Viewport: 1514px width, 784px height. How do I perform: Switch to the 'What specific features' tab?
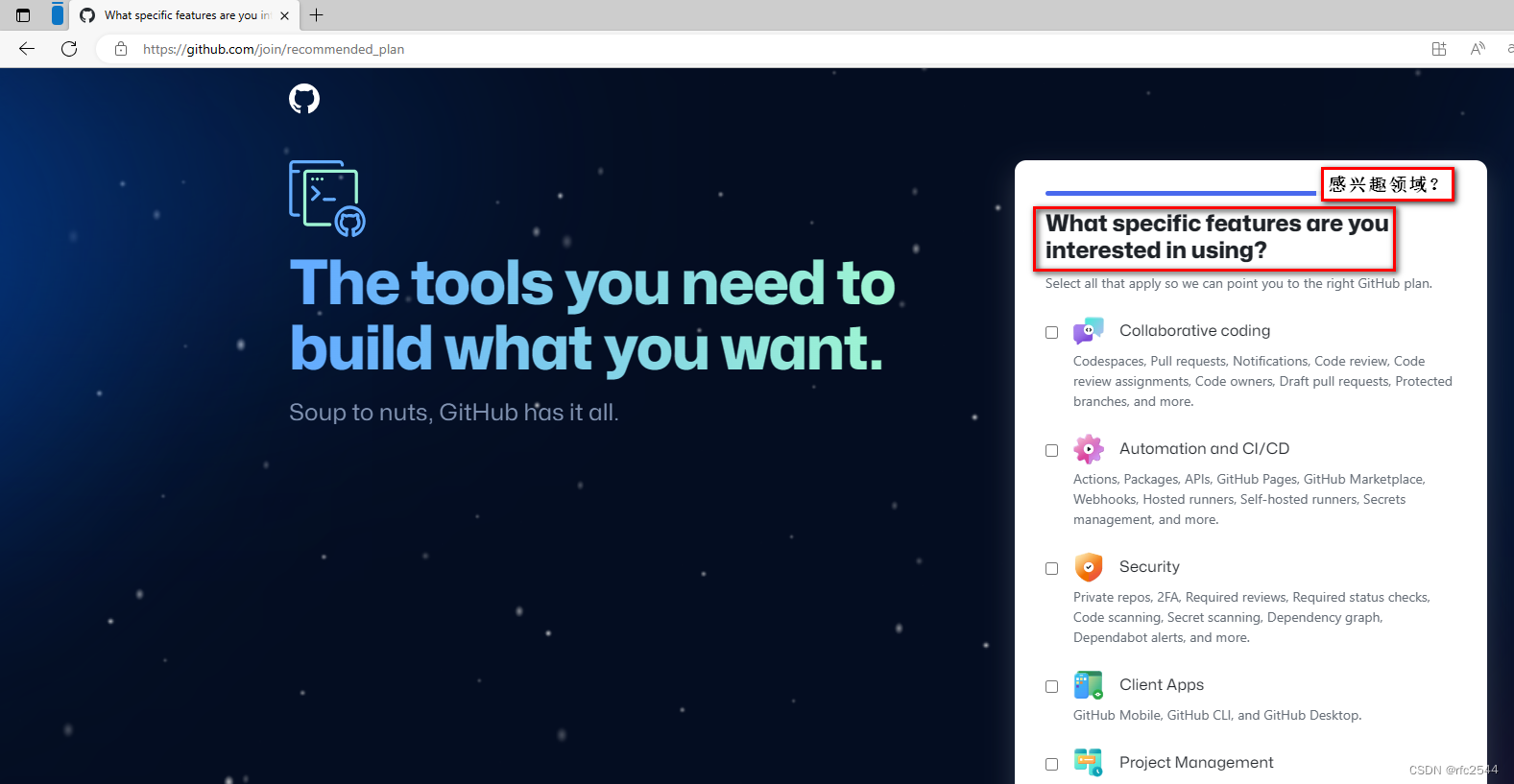(184, 15)
